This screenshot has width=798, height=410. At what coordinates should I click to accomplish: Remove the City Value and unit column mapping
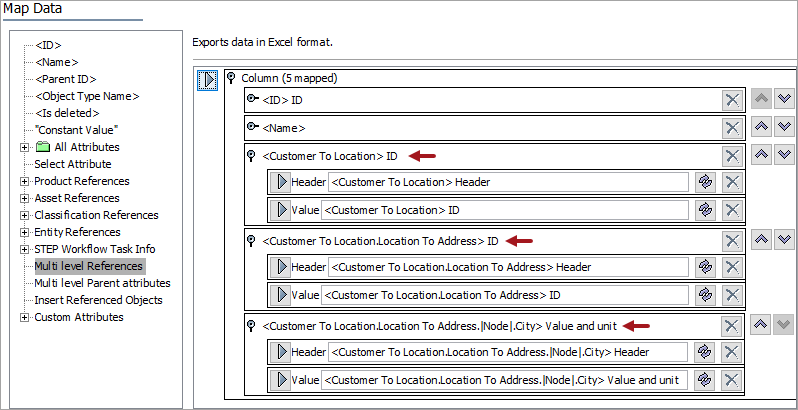pyautogui.click(x=732, y=326)
